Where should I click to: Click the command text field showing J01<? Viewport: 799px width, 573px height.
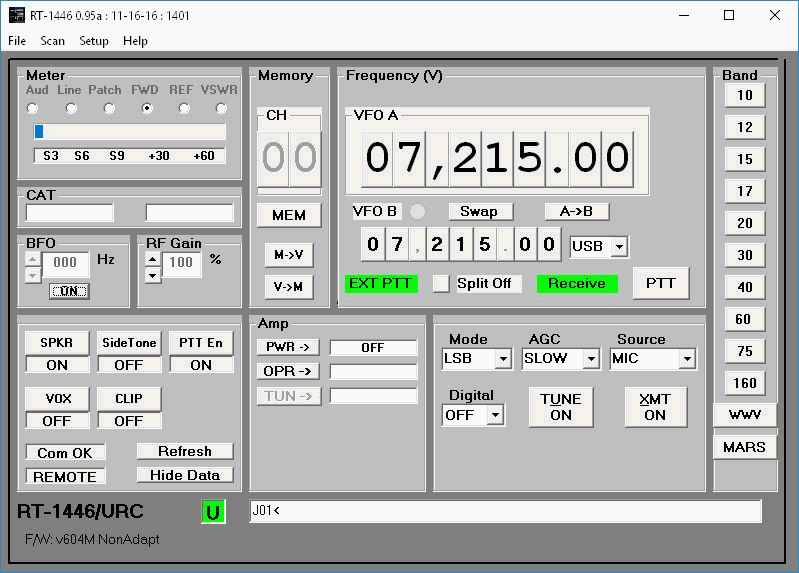[x=505, y=511]
